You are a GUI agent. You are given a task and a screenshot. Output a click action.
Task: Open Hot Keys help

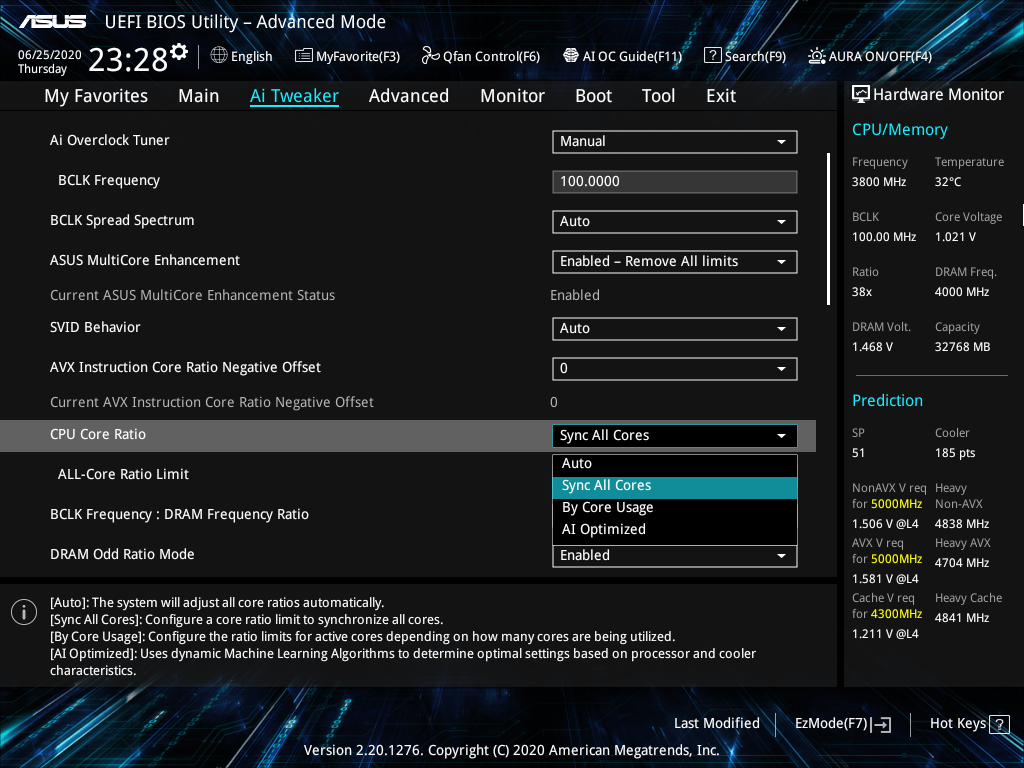coord(969,724)
